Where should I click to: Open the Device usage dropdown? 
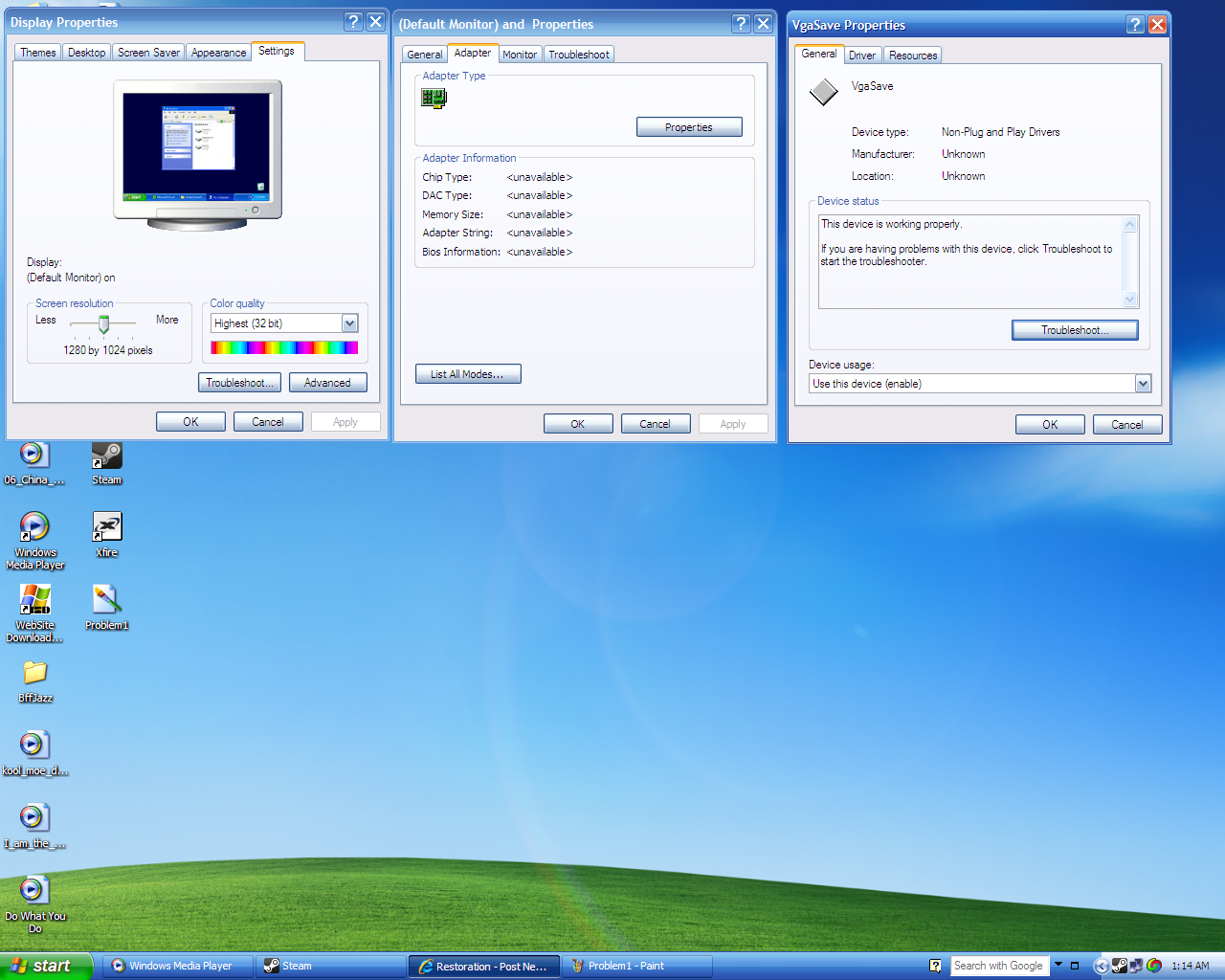click(x=1143, y=384)
